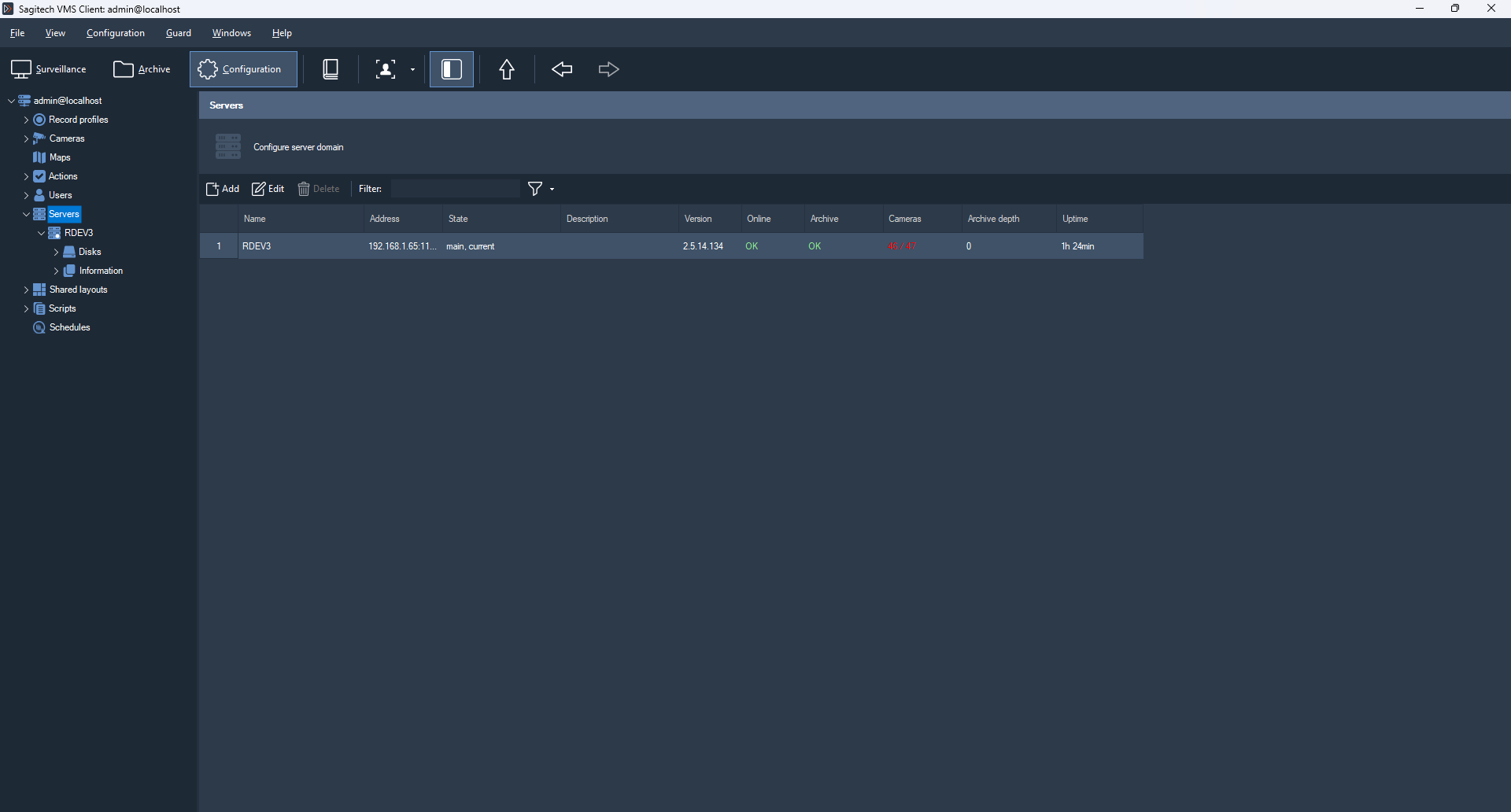Expand the Disks tree node
Screen dimensions: 1511x812
56,252
